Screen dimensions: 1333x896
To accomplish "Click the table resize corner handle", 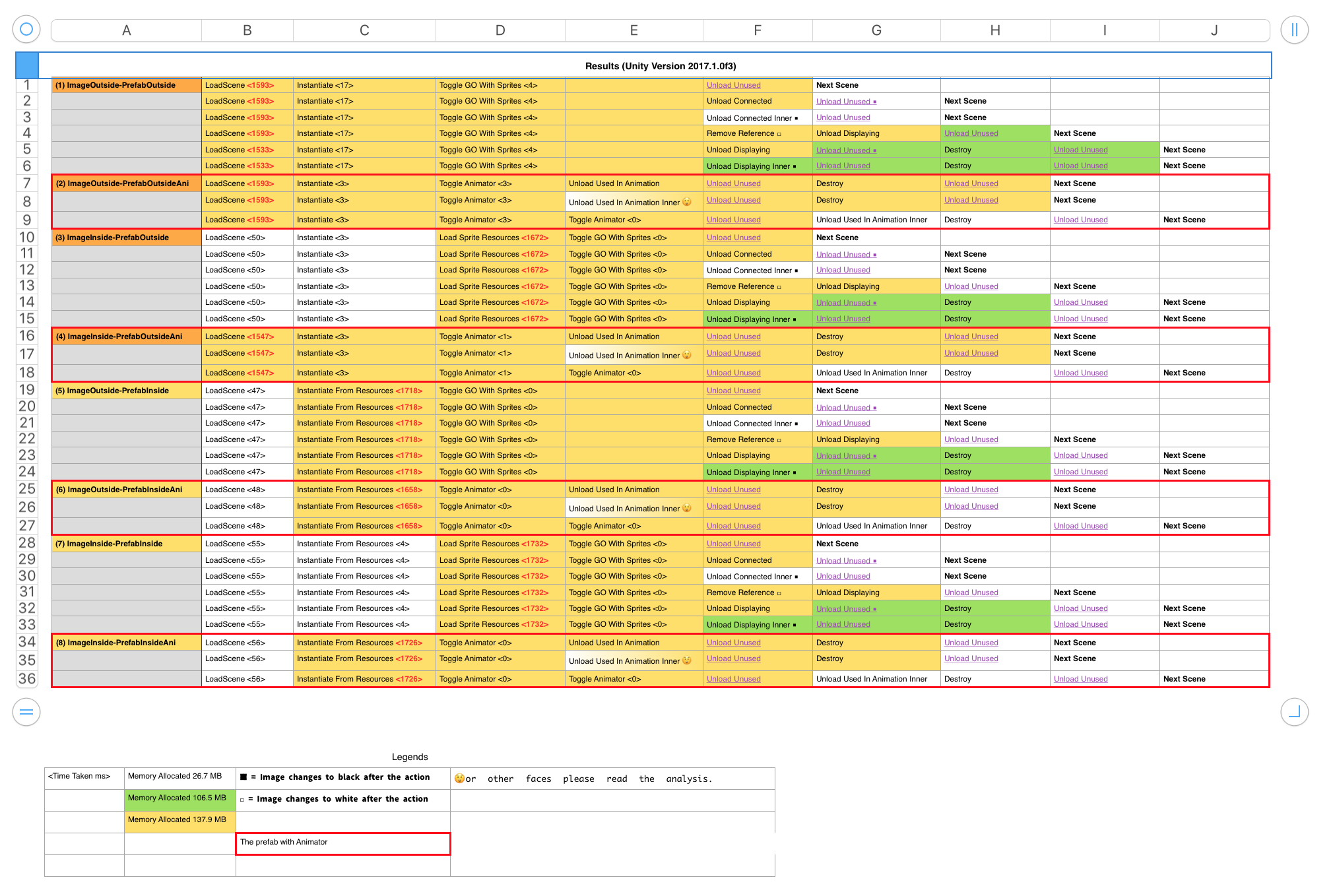I will tap(1293, 711).
